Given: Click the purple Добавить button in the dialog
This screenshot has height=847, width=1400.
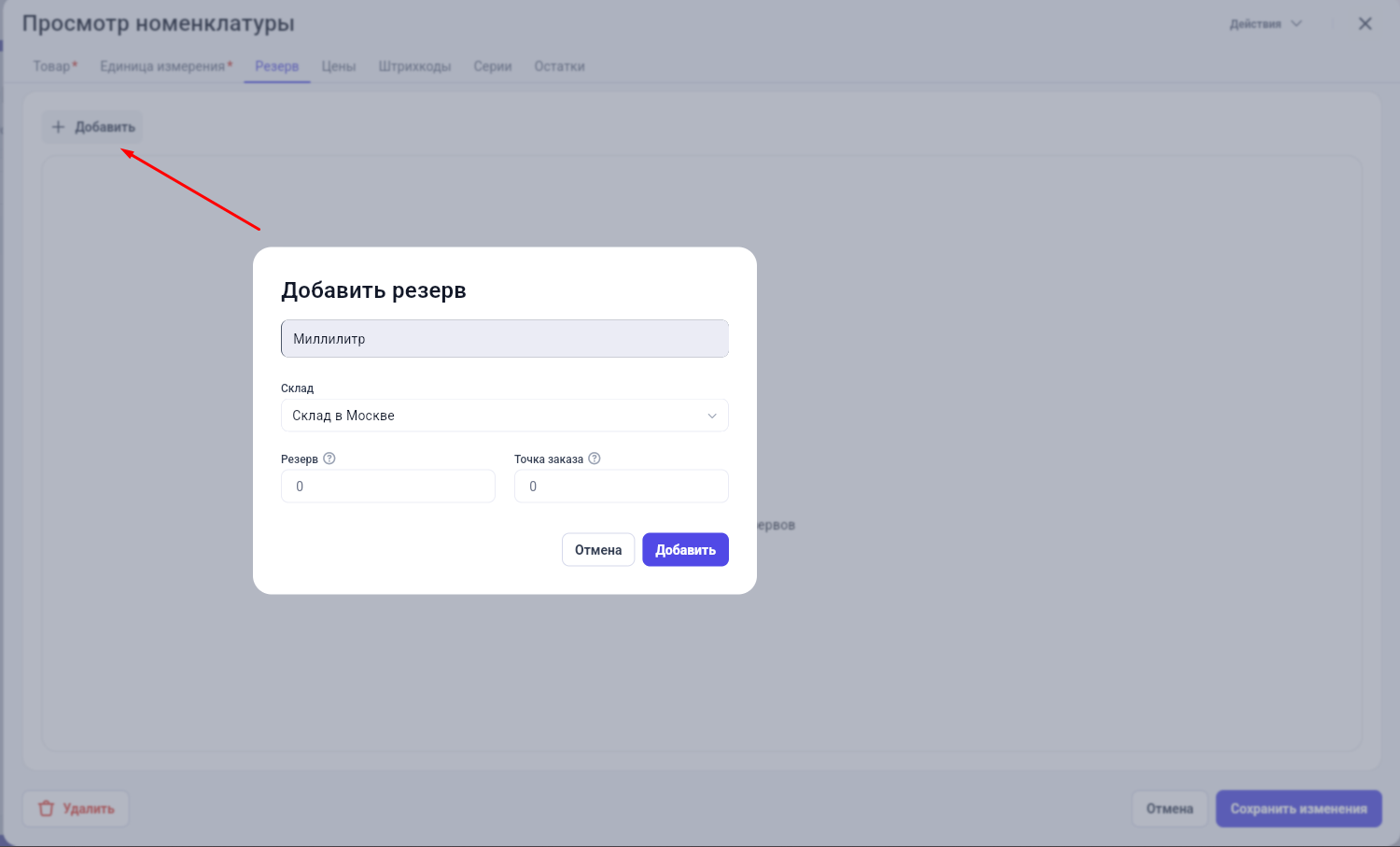Looking at the screenshot, I should (685, 550).
